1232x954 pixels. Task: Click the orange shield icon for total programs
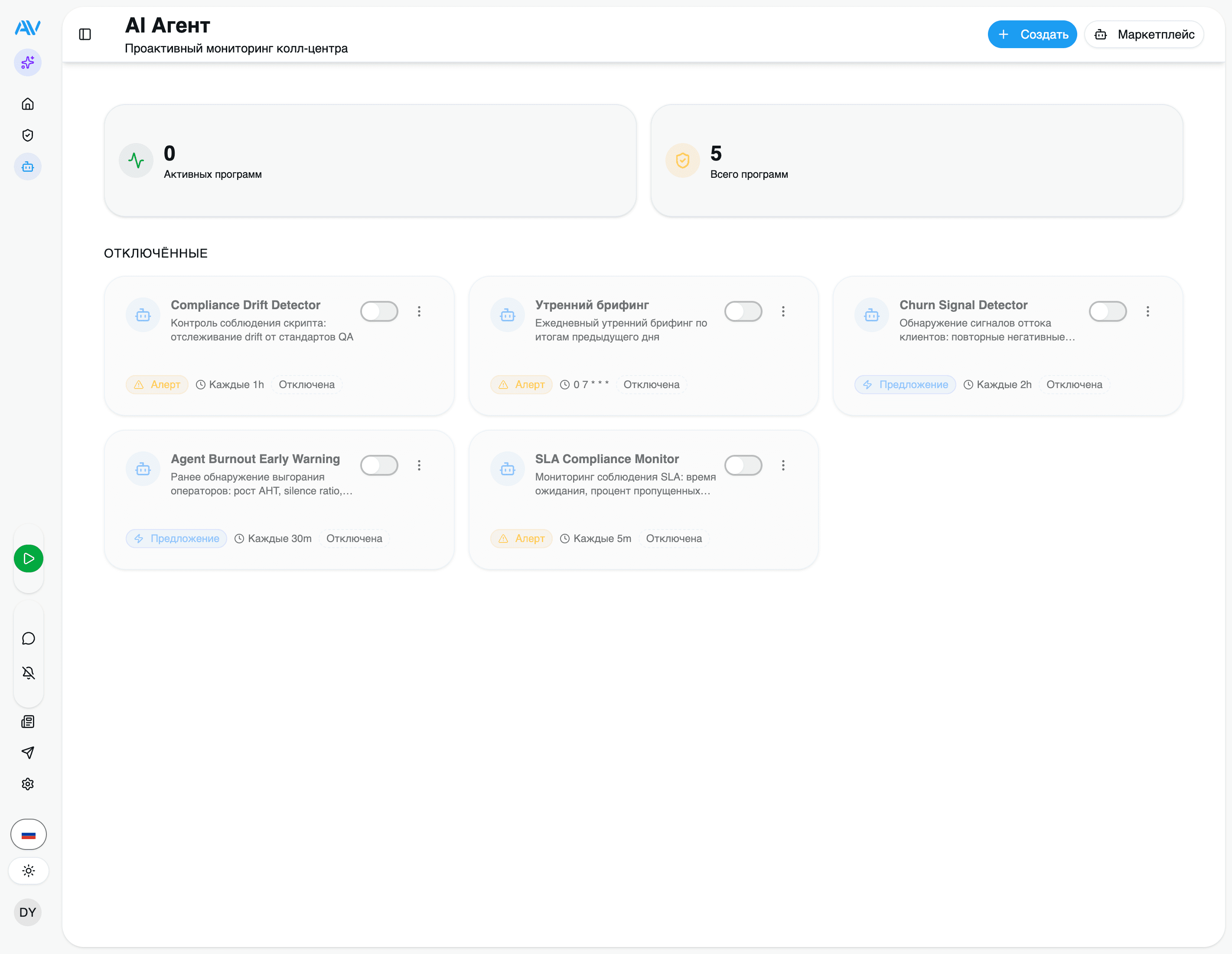tap(683, 161)
